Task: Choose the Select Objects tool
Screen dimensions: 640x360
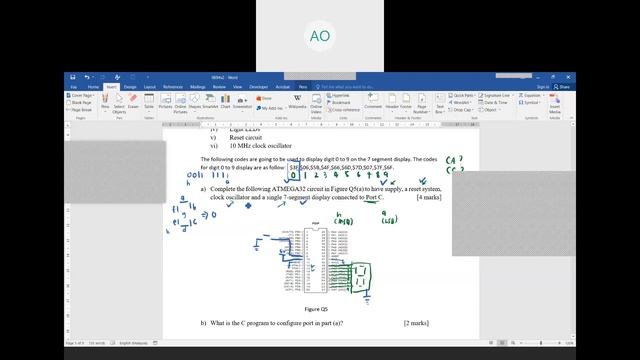Action: pyautogui.click(x=119, y=103)
